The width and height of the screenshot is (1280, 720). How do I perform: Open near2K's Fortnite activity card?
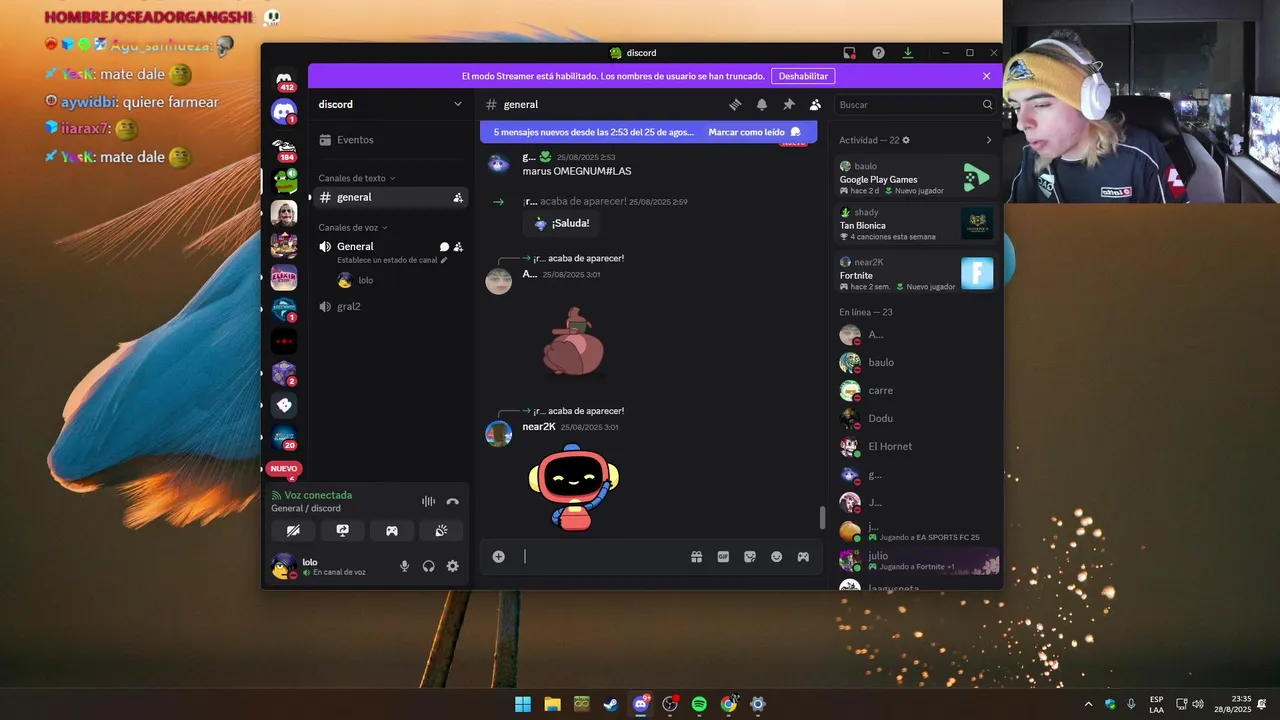pyautogui.click(x=917, y=274)
